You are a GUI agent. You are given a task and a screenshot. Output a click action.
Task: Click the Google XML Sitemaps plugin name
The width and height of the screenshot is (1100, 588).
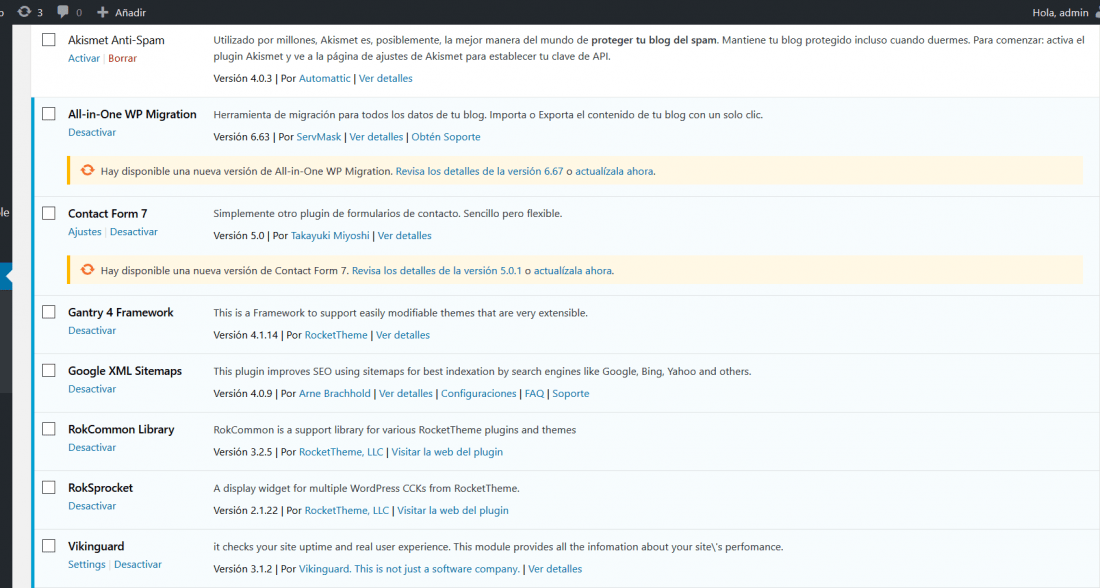point(125,370)
